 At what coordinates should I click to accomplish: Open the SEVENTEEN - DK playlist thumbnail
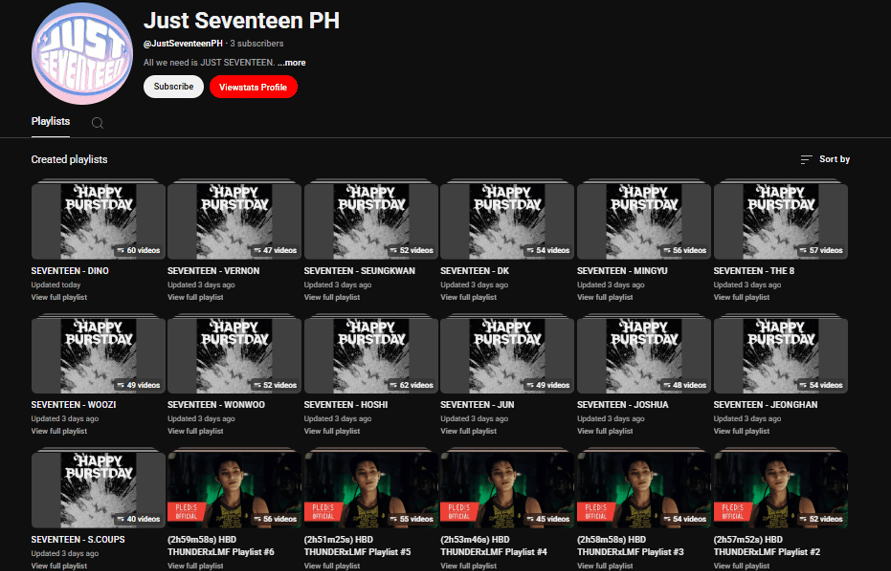pyautogui.click(x=507, y=221)
